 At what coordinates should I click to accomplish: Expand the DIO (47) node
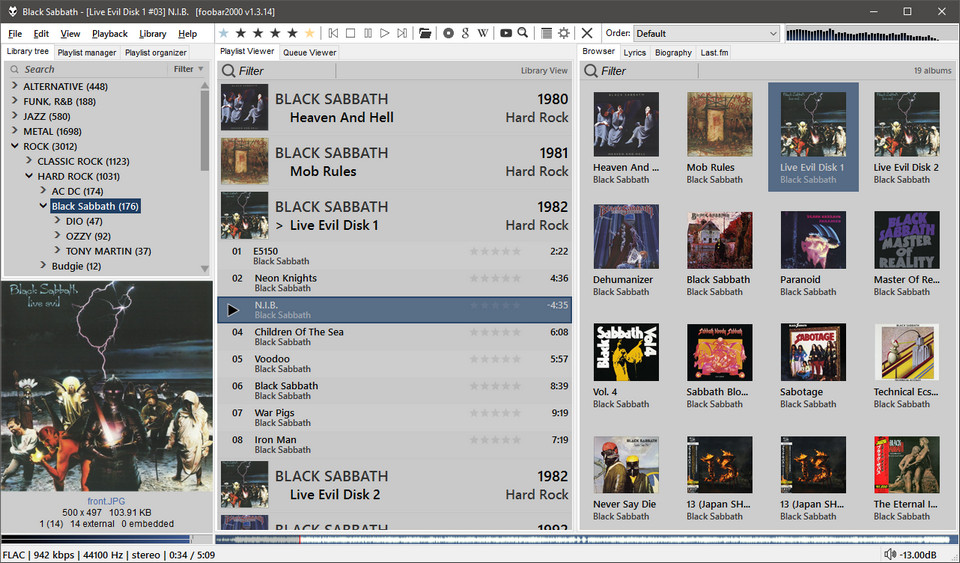[x=57, y=221]
